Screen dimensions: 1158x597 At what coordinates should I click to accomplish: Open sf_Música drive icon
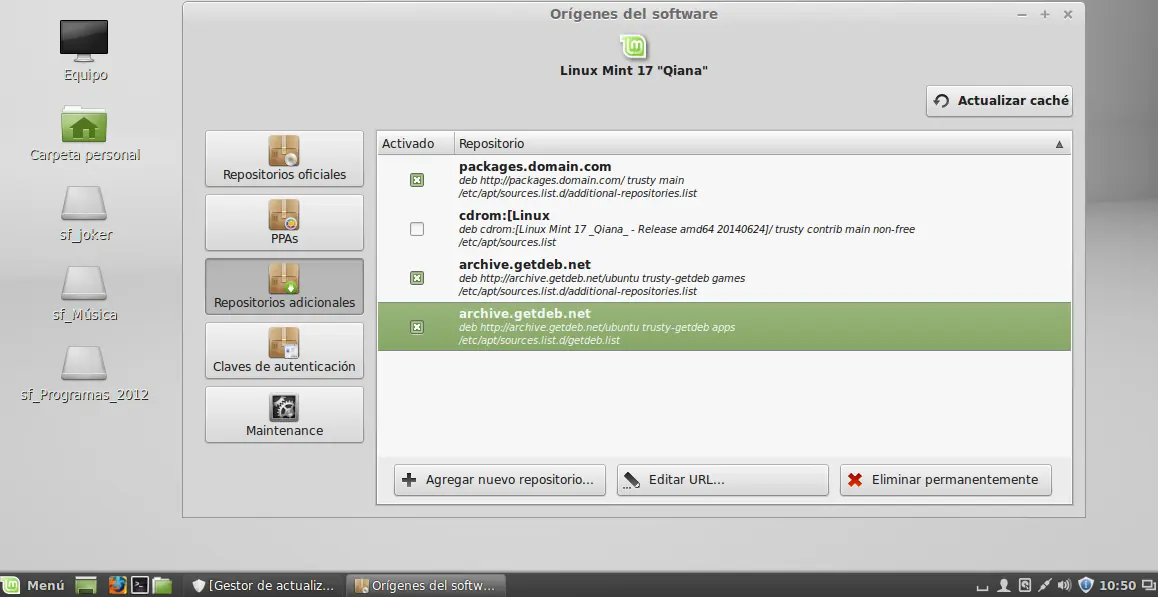(x=84, y=293)
